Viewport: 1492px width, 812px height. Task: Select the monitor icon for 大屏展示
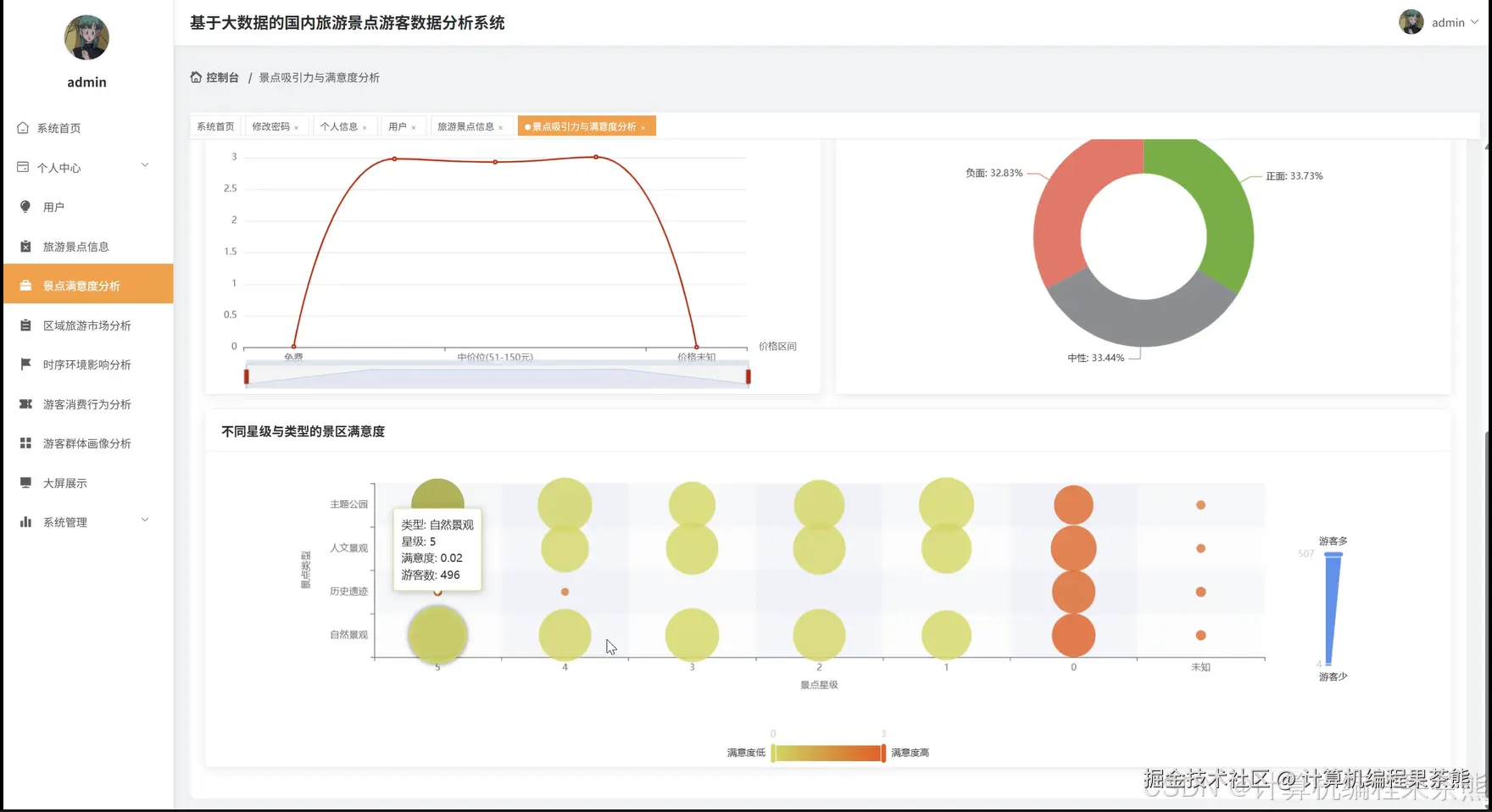pos(25,483)
